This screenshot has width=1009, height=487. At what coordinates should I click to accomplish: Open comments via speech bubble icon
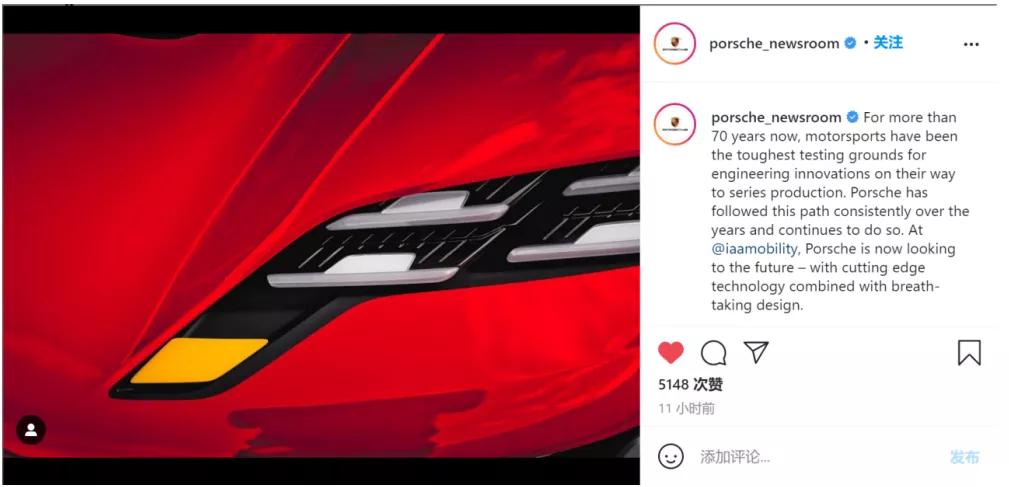tap(714, 353)
